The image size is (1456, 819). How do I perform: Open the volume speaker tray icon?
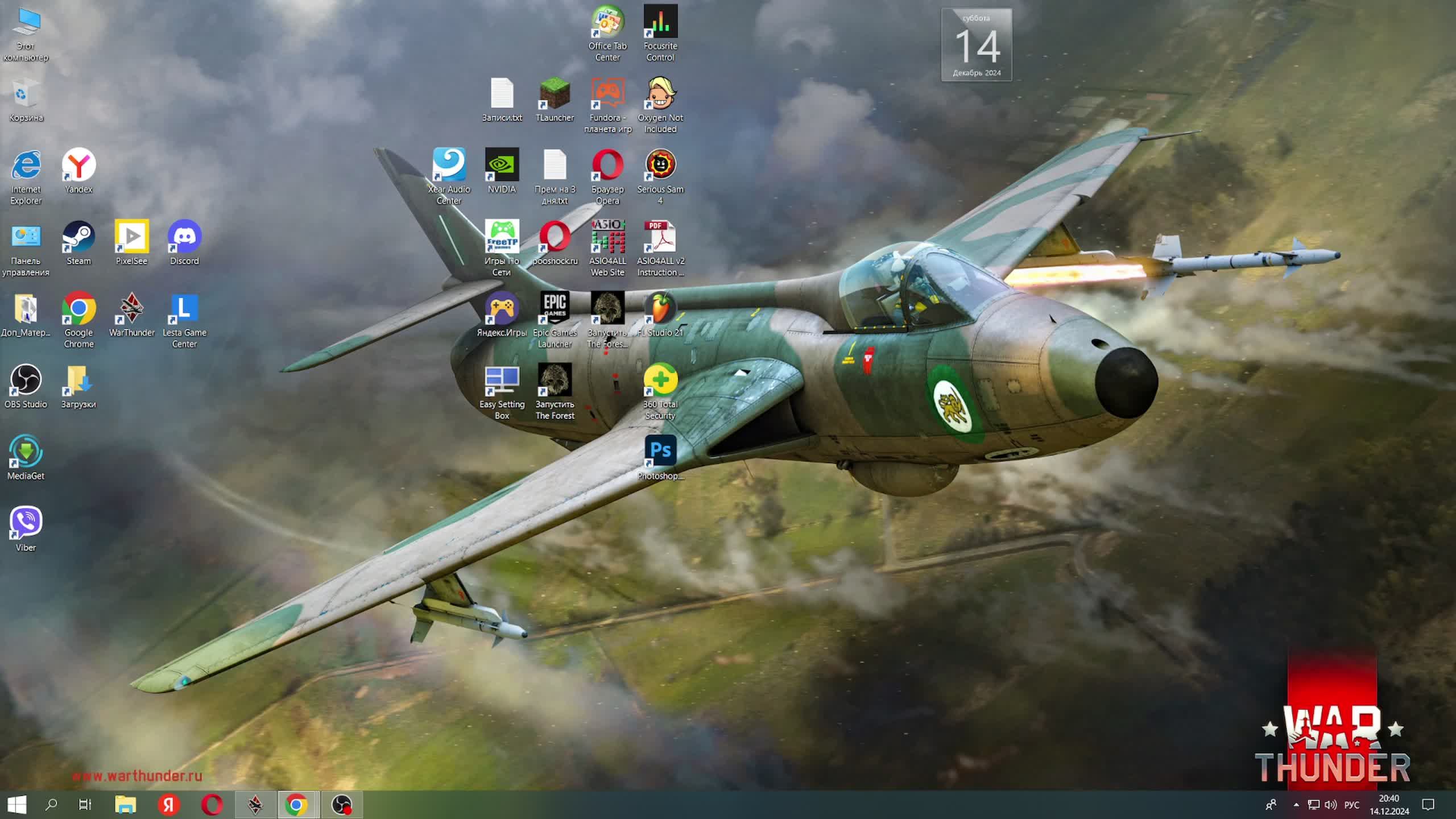[x=1330, y=804]
